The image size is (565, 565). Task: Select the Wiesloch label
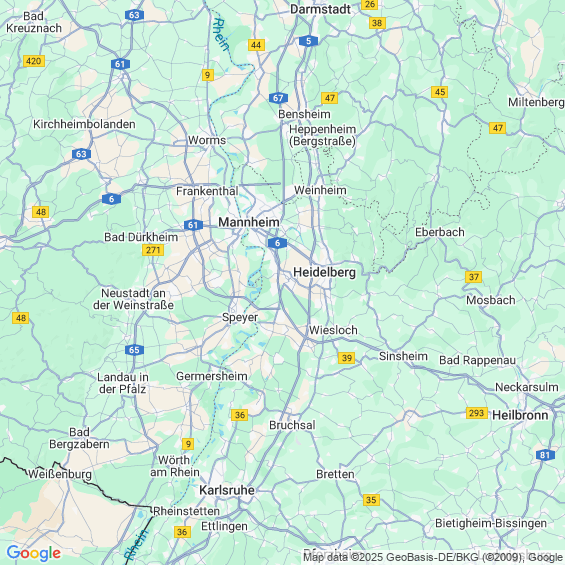pos(333,330)
